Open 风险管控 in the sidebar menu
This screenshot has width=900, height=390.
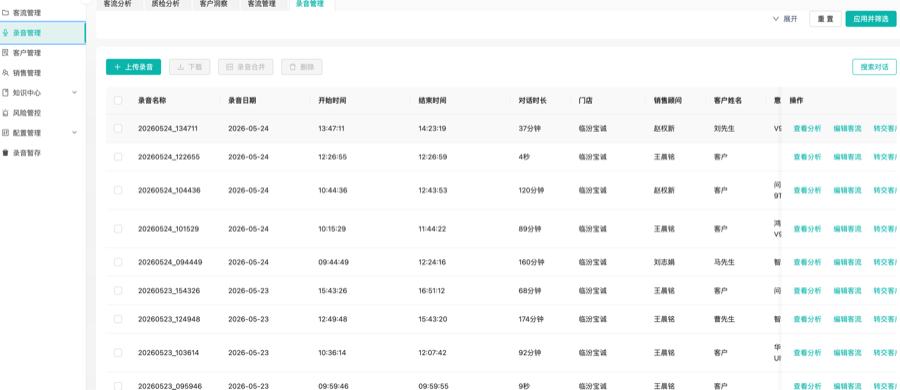27,113
